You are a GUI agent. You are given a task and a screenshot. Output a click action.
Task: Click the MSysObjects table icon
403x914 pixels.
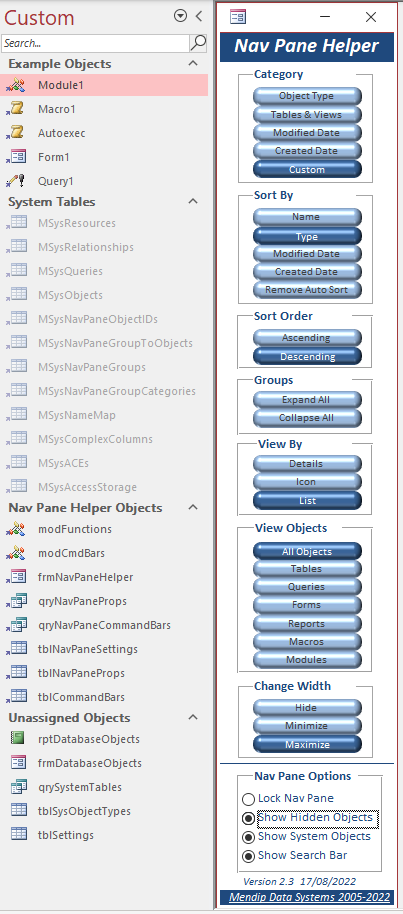16,295
